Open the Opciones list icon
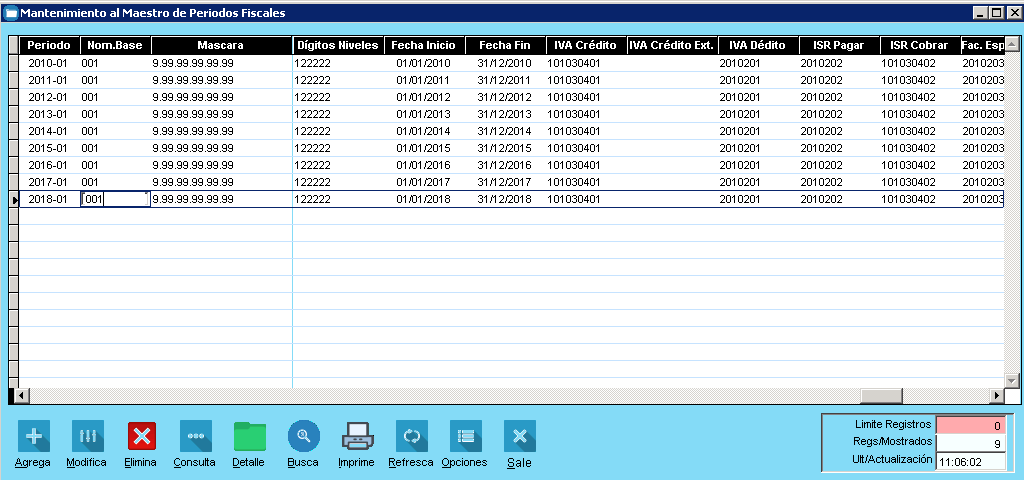The height and width of the screenshot is (480, 1024). [465, 436]
